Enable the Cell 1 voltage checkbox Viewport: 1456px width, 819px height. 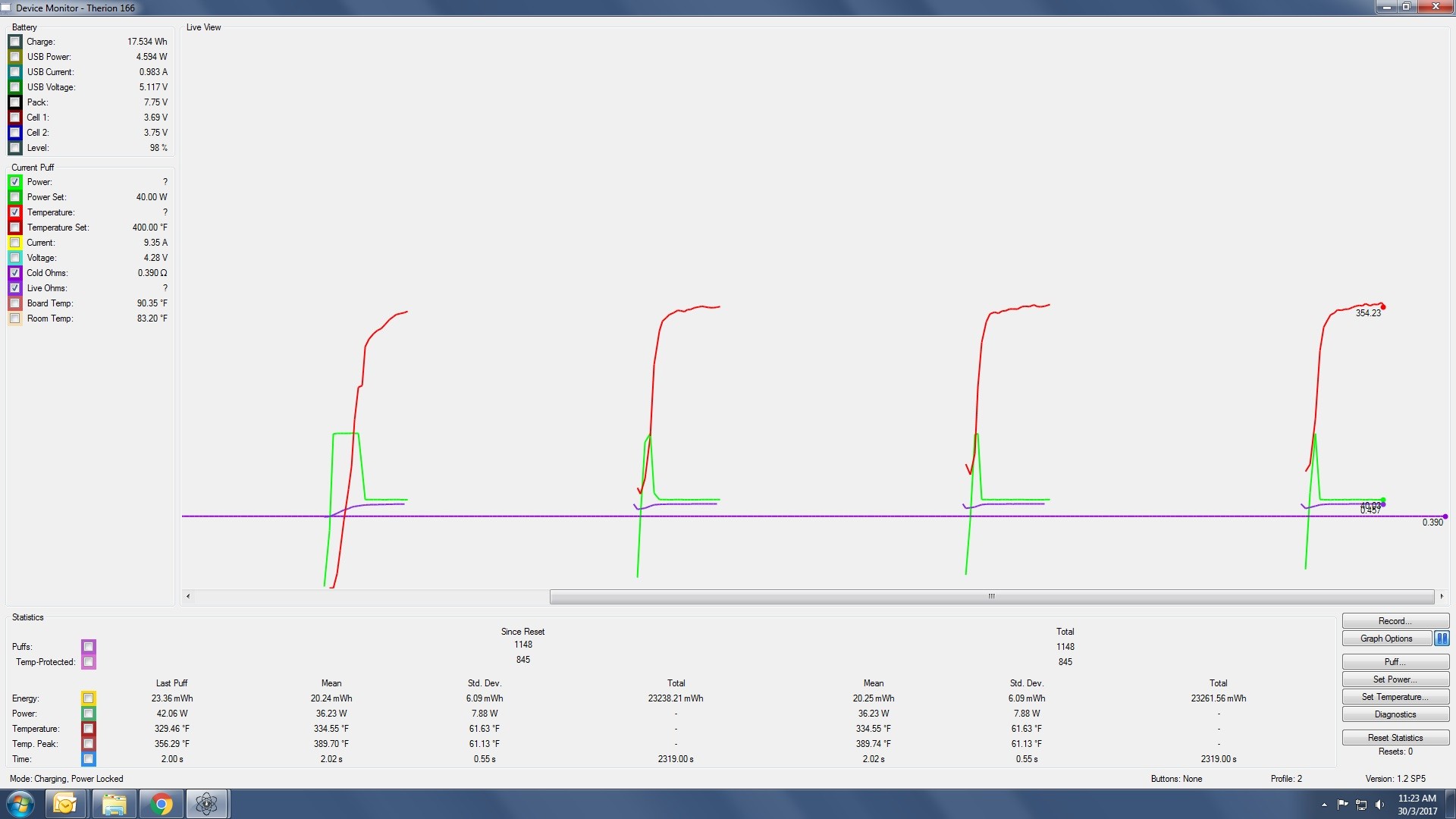click(x=14, y=118)
